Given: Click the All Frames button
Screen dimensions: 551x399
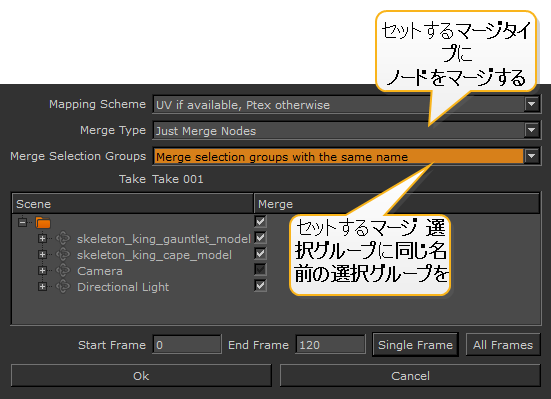Looking at the screenshot, I should click(503, 345).
